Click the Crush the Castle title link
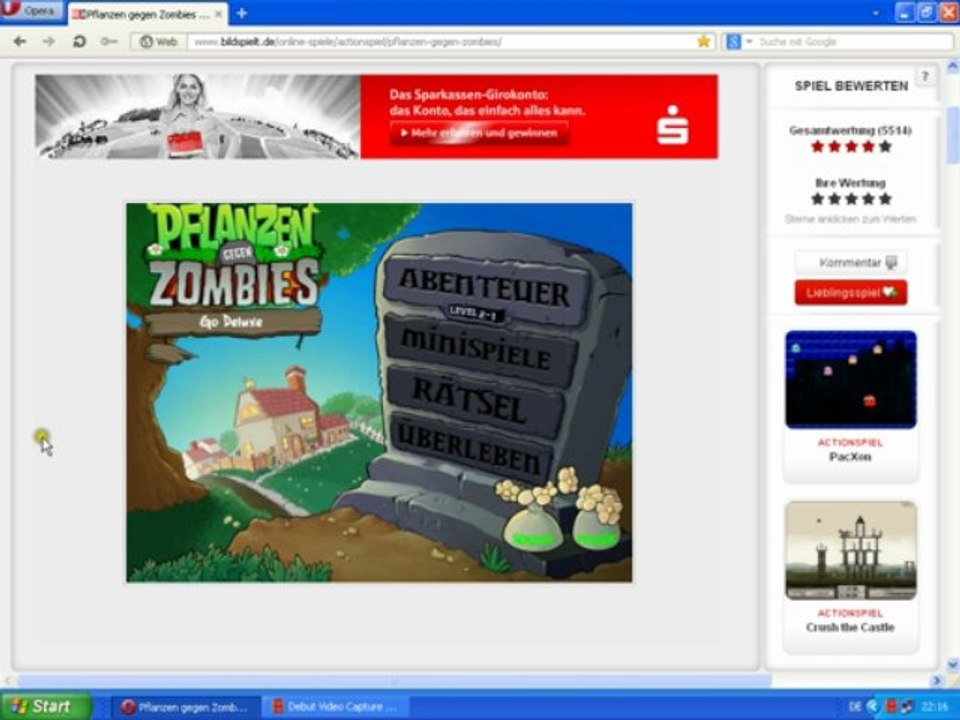This screenshot has width=960, height=720. tap(850, 628)
